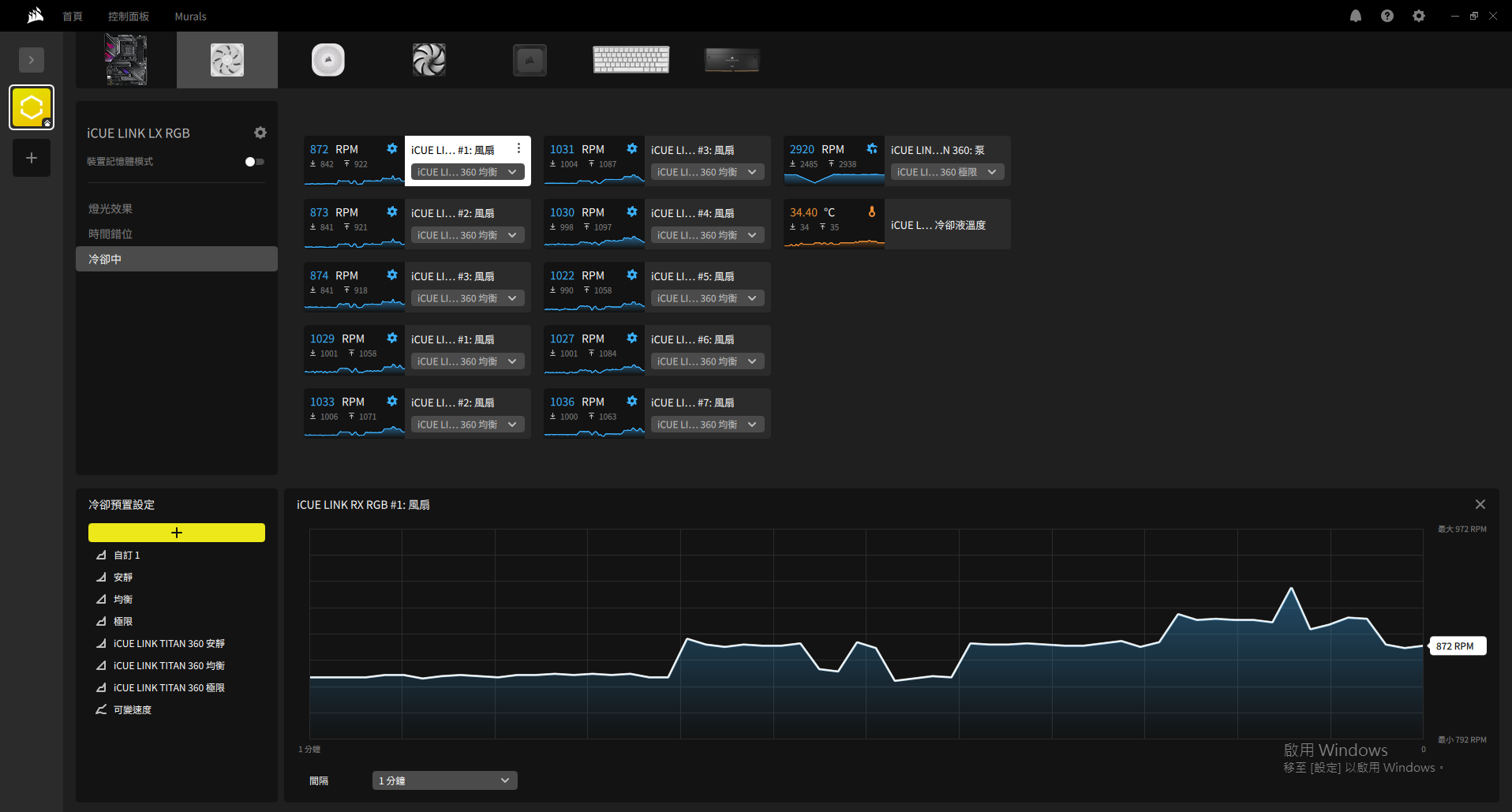Screen dimensions: 1512x812
Task: Expand preset dropdown for fan #7
Action: [707, 425]
